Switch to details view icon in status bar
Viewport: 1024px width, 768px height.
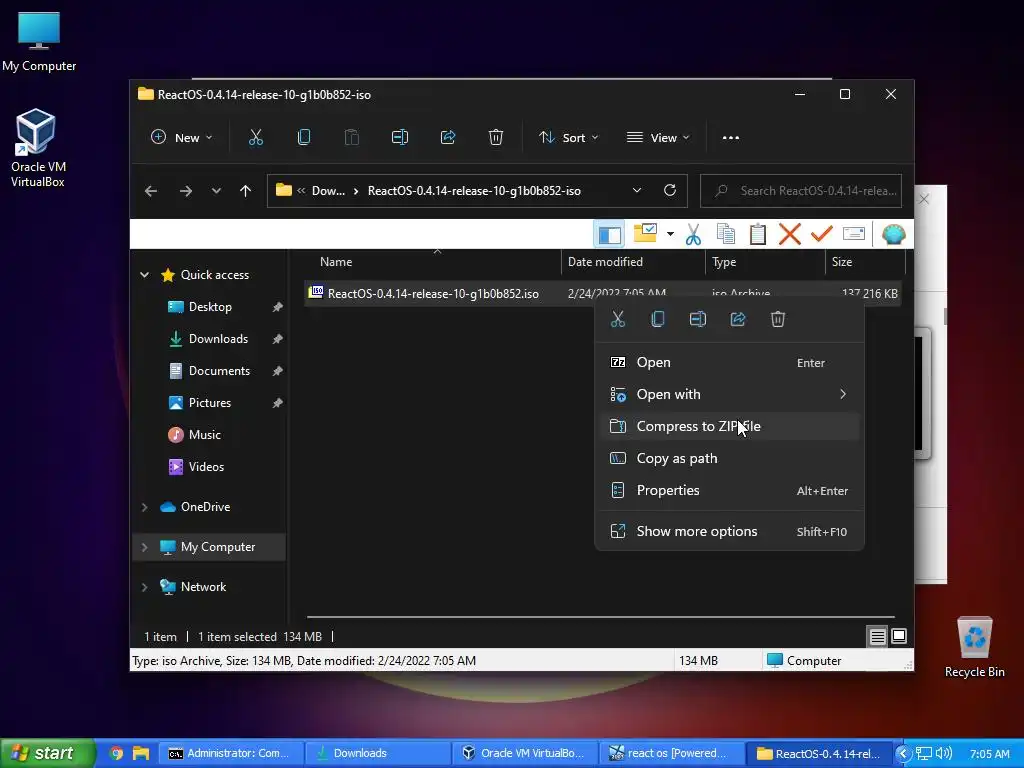[x=877, y=636]
